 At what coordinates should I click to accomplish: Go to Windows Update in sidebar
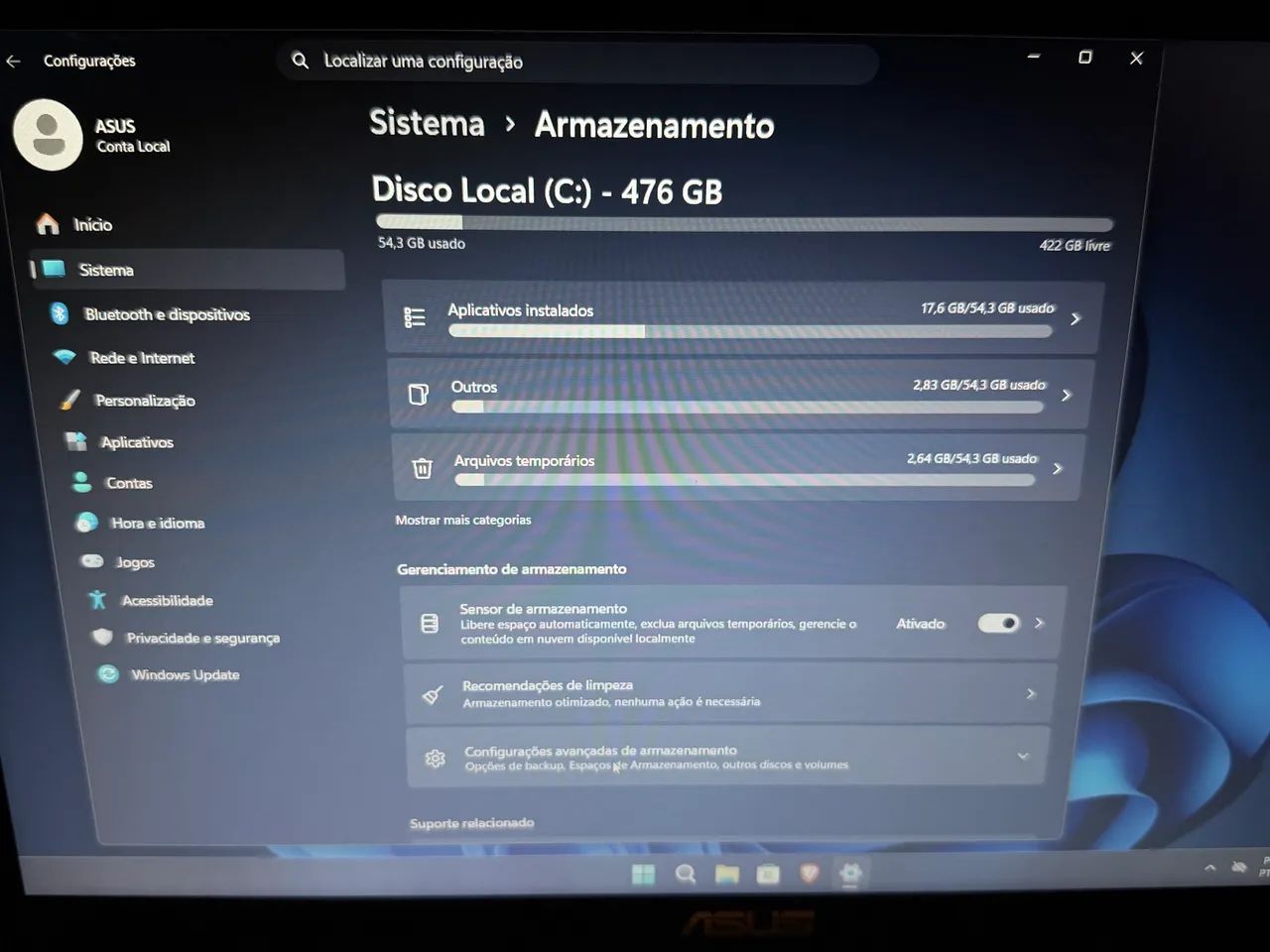pyautogui.click(x=185, y=674)
